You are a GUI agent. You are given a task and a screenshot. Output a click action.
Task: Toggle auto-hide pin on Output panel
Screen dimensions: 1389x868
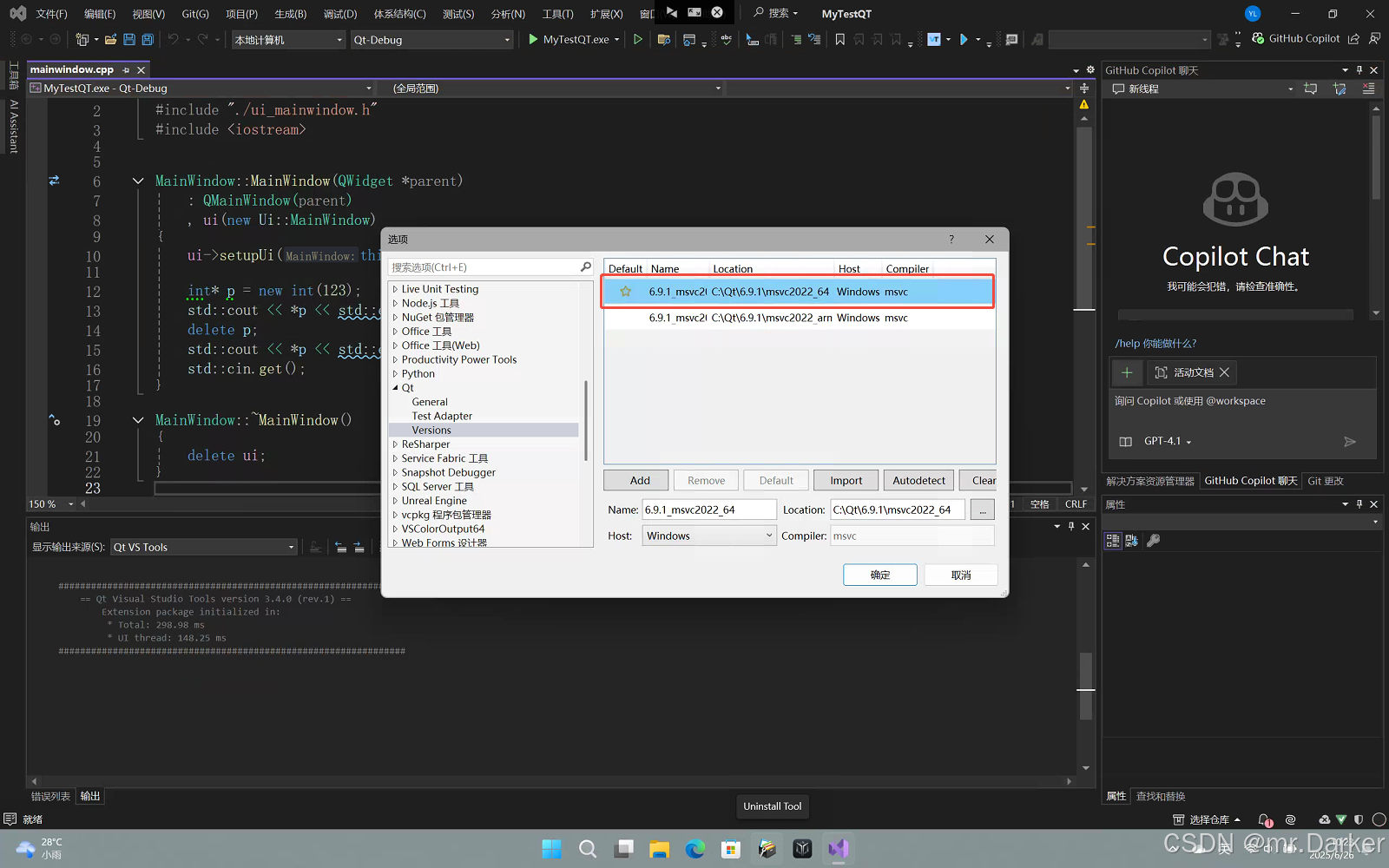pyautogui.click(x=1071, y=526)
